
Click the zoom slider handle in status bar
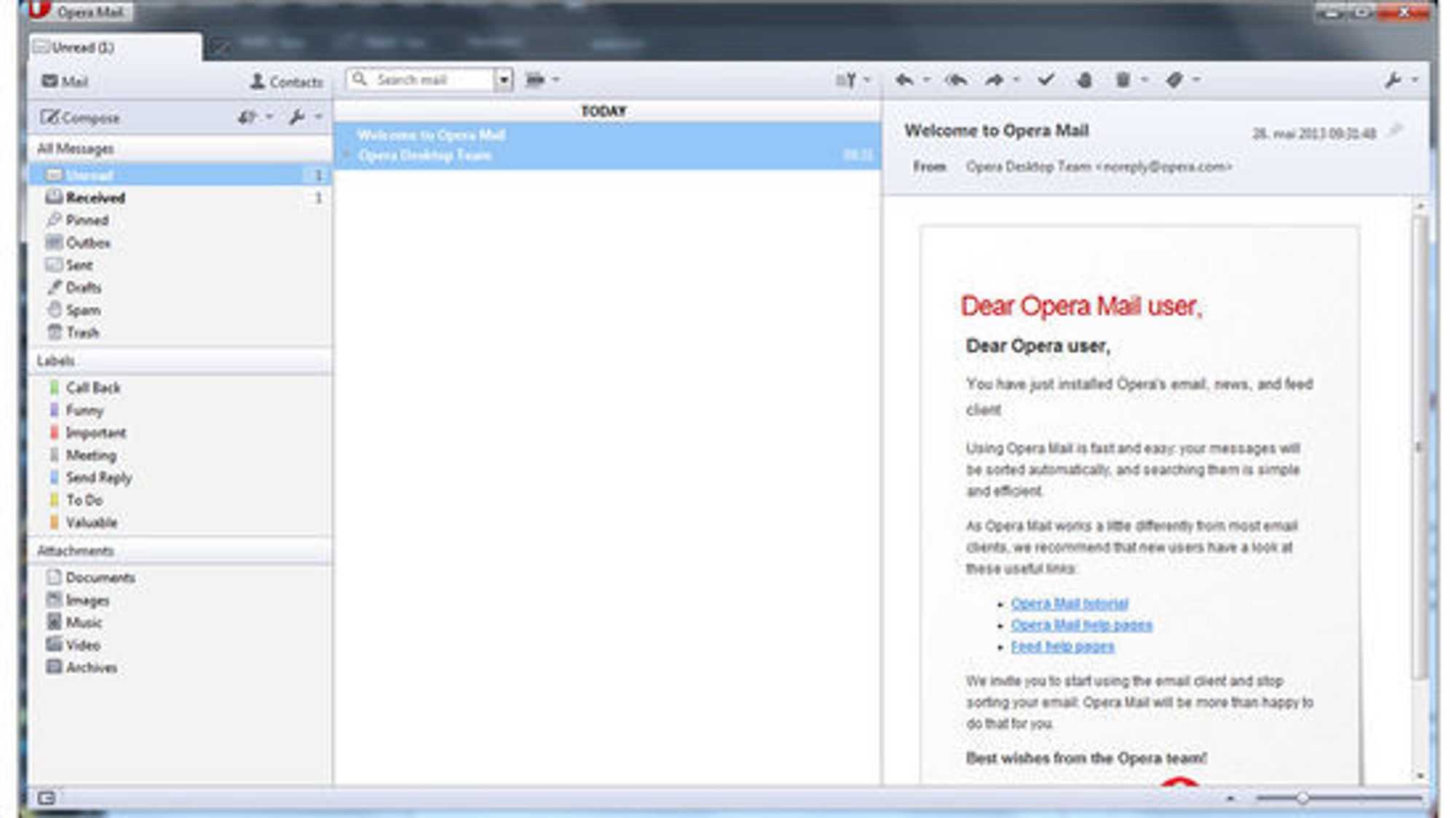click(1302, 798)
